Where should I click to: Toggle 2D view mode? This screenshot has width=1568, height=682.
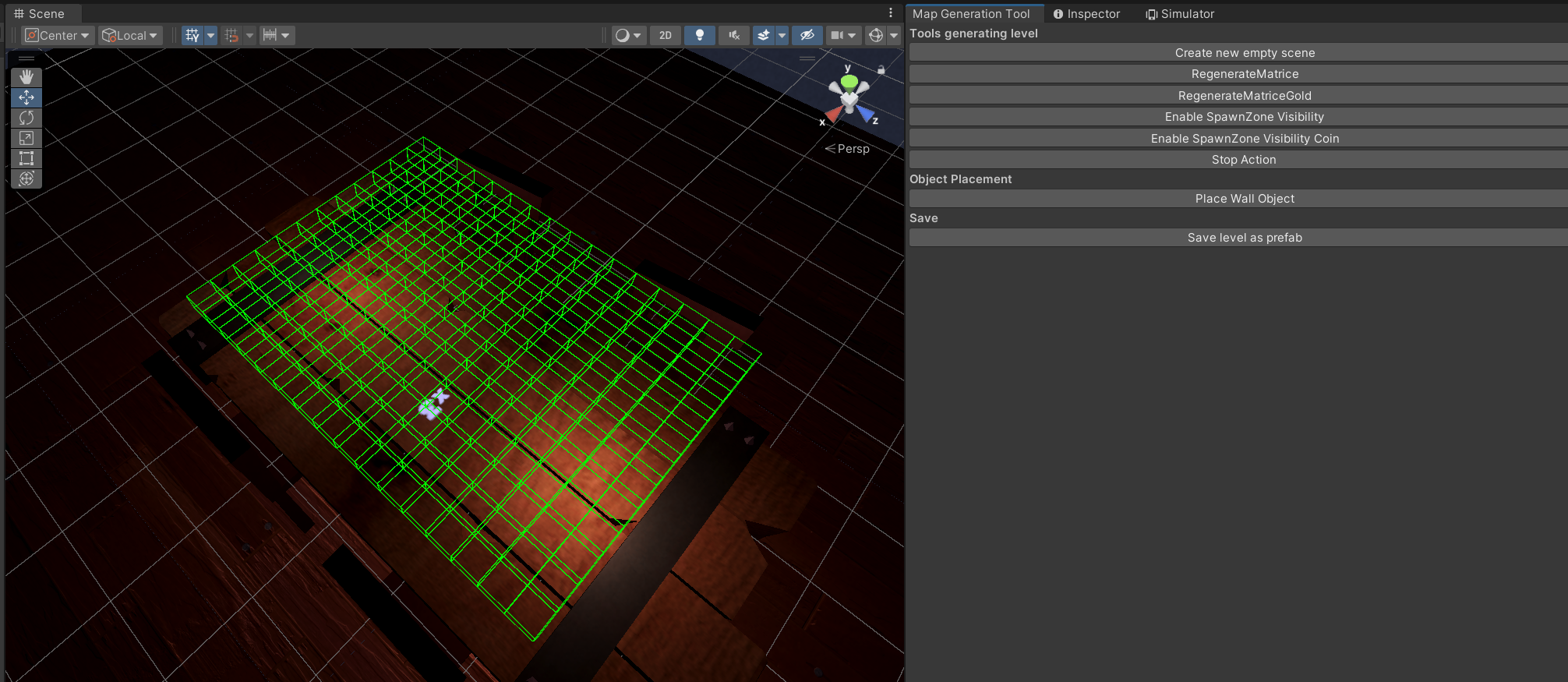pyautogui.click(x=665, y=35)
